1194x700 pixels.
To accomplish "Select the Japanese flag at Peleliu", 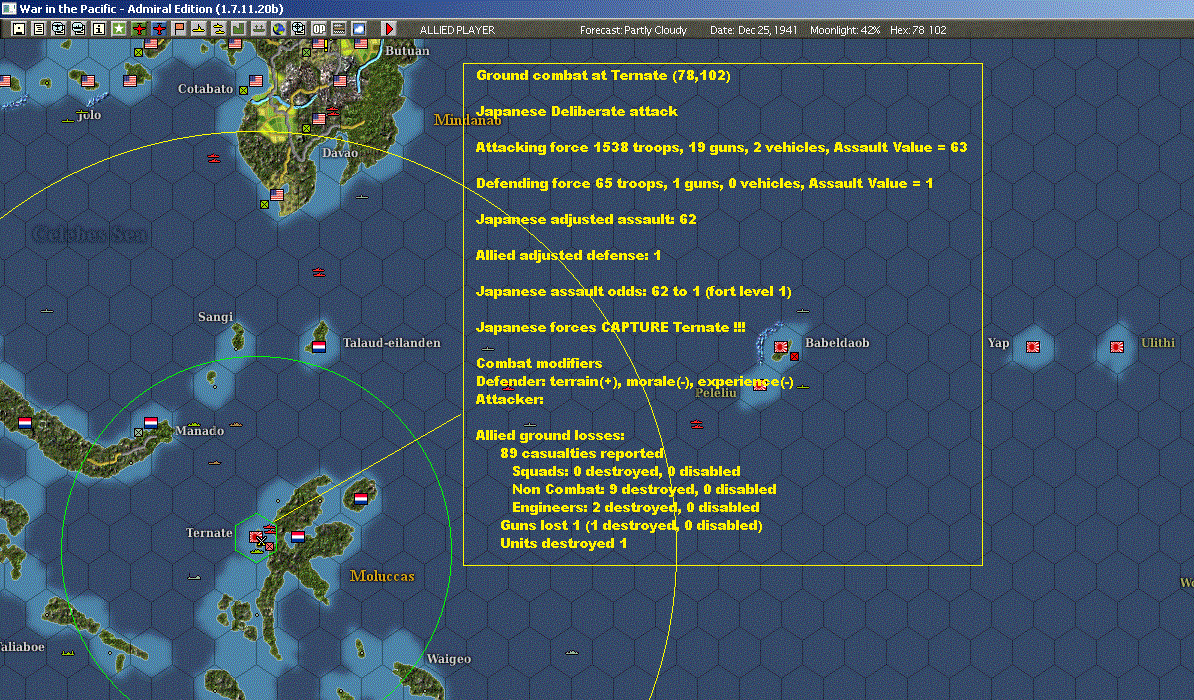I will pos(759,385).
